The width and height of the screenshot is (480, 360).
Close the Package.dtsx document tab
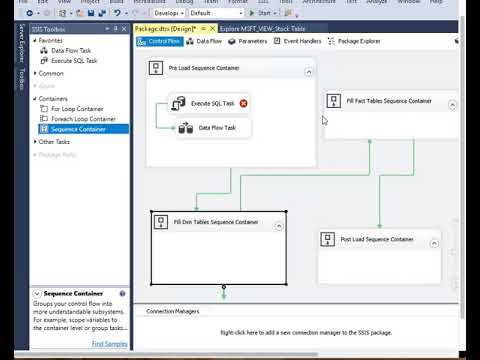212,29
